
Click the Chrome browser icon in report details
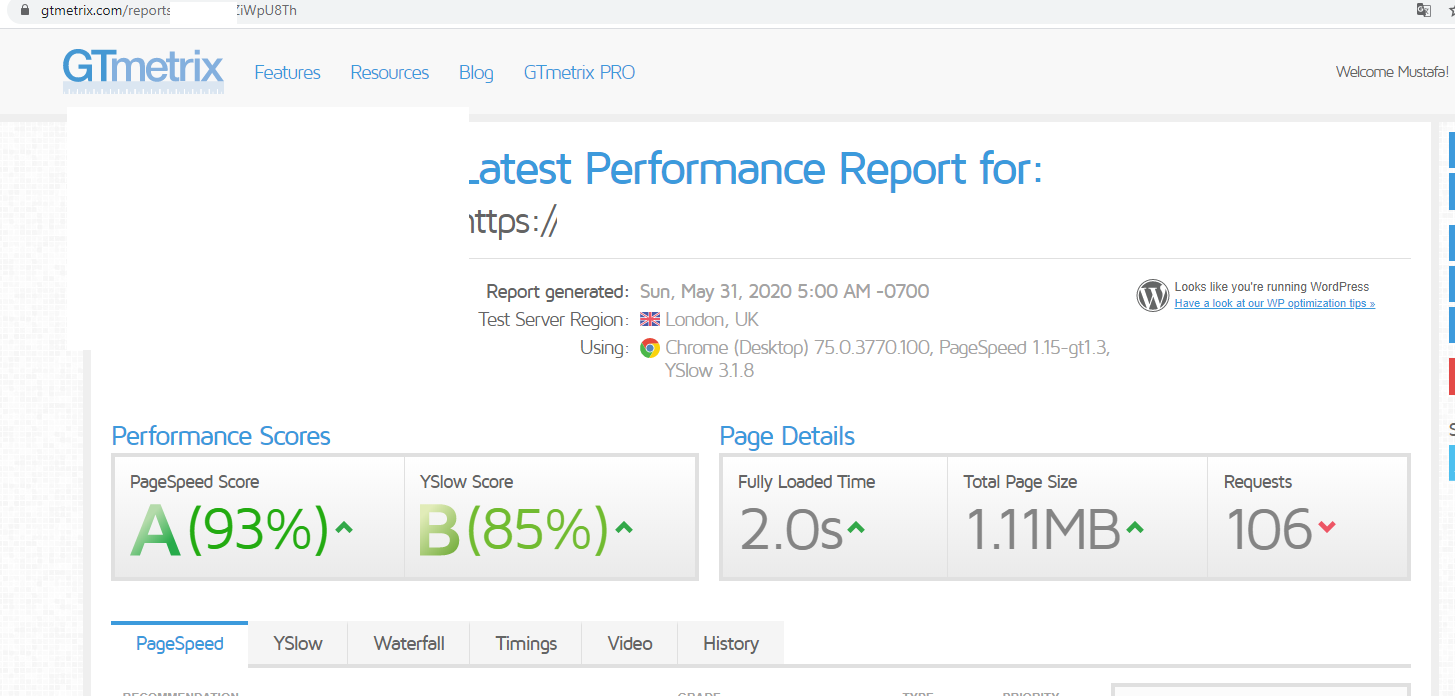650,348
